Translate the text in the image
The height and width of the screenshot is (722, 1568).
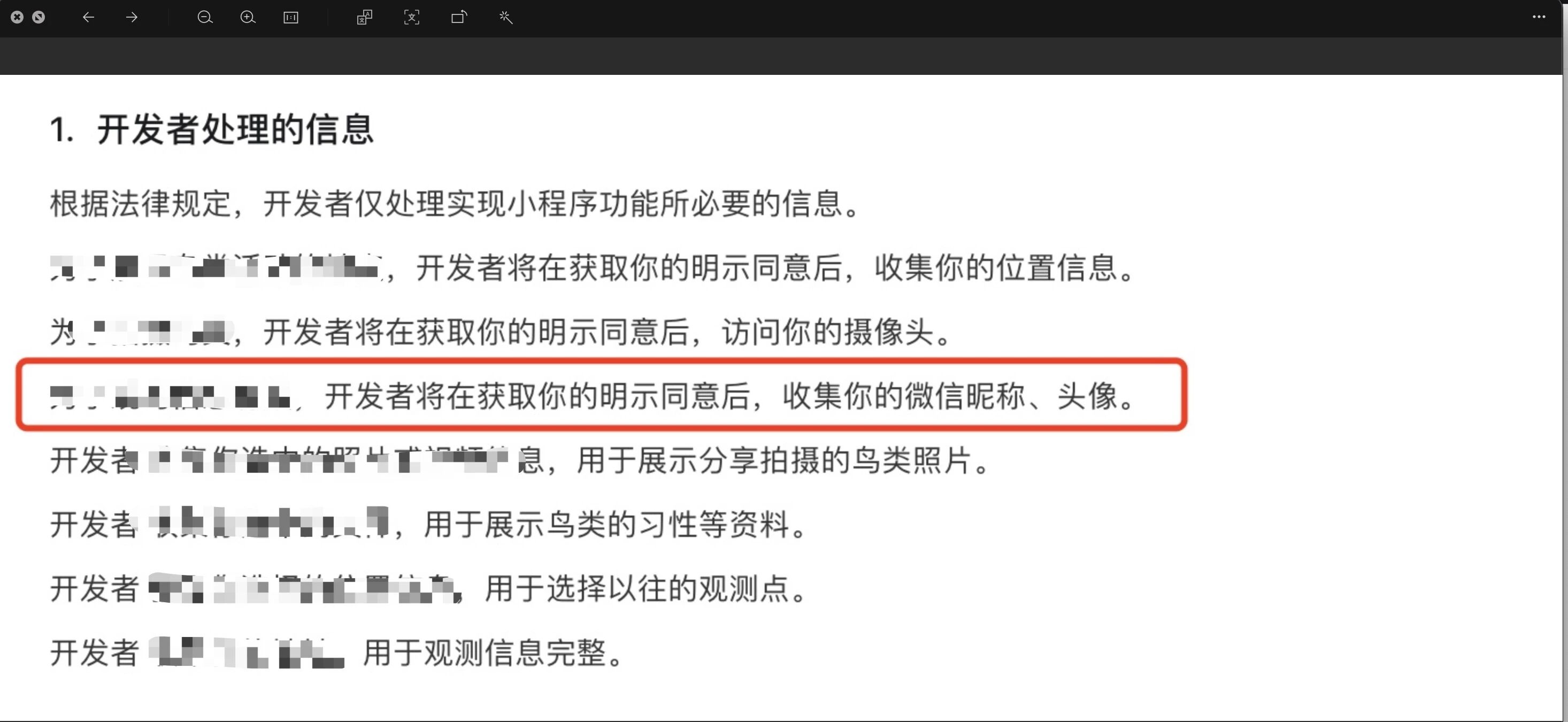365,17
